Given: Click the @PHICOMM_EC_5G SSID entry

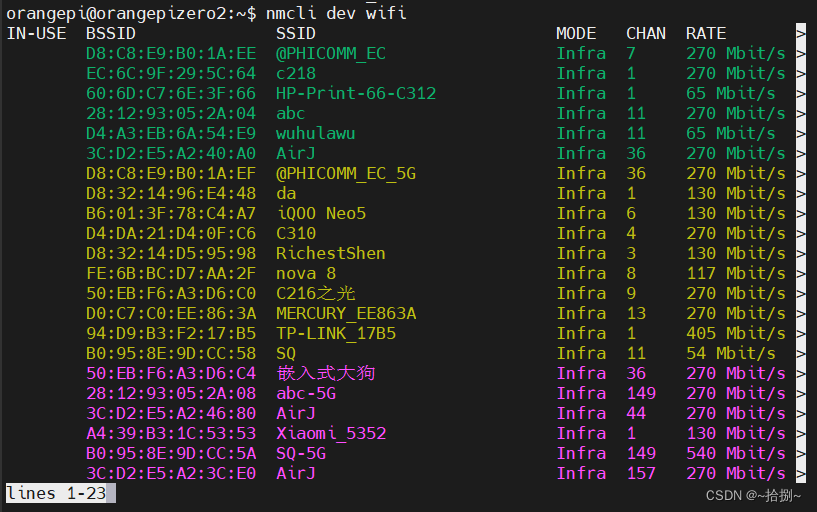Looking at the screenshot, I should [x=346, y=173].
